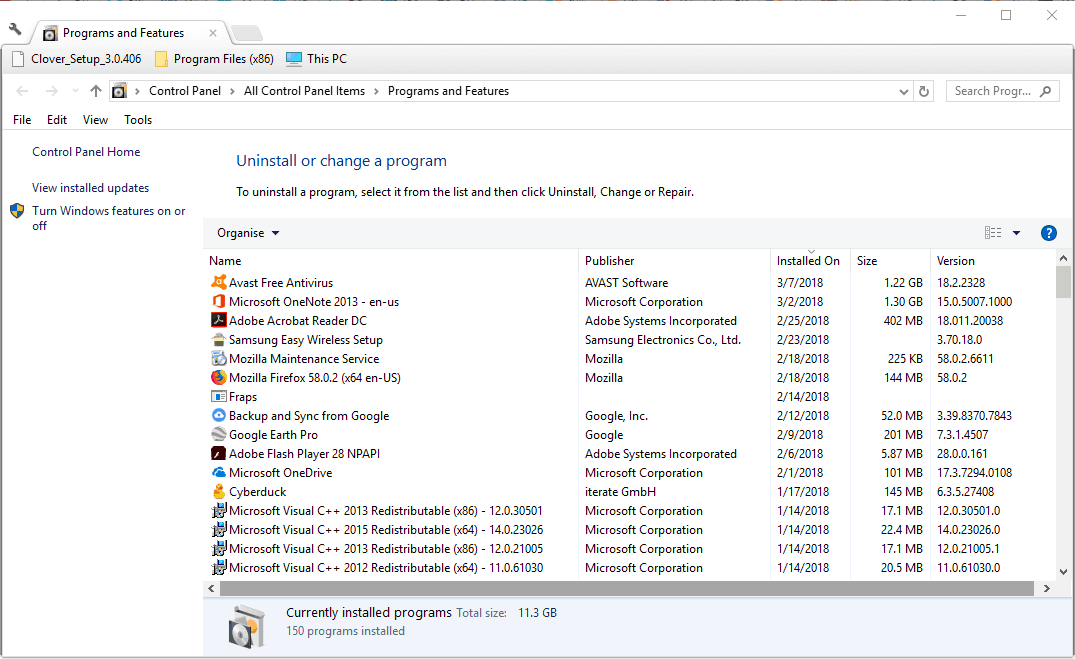
Task: Click the horizontal scrollbar left arrow
Action: click(211, 588)
